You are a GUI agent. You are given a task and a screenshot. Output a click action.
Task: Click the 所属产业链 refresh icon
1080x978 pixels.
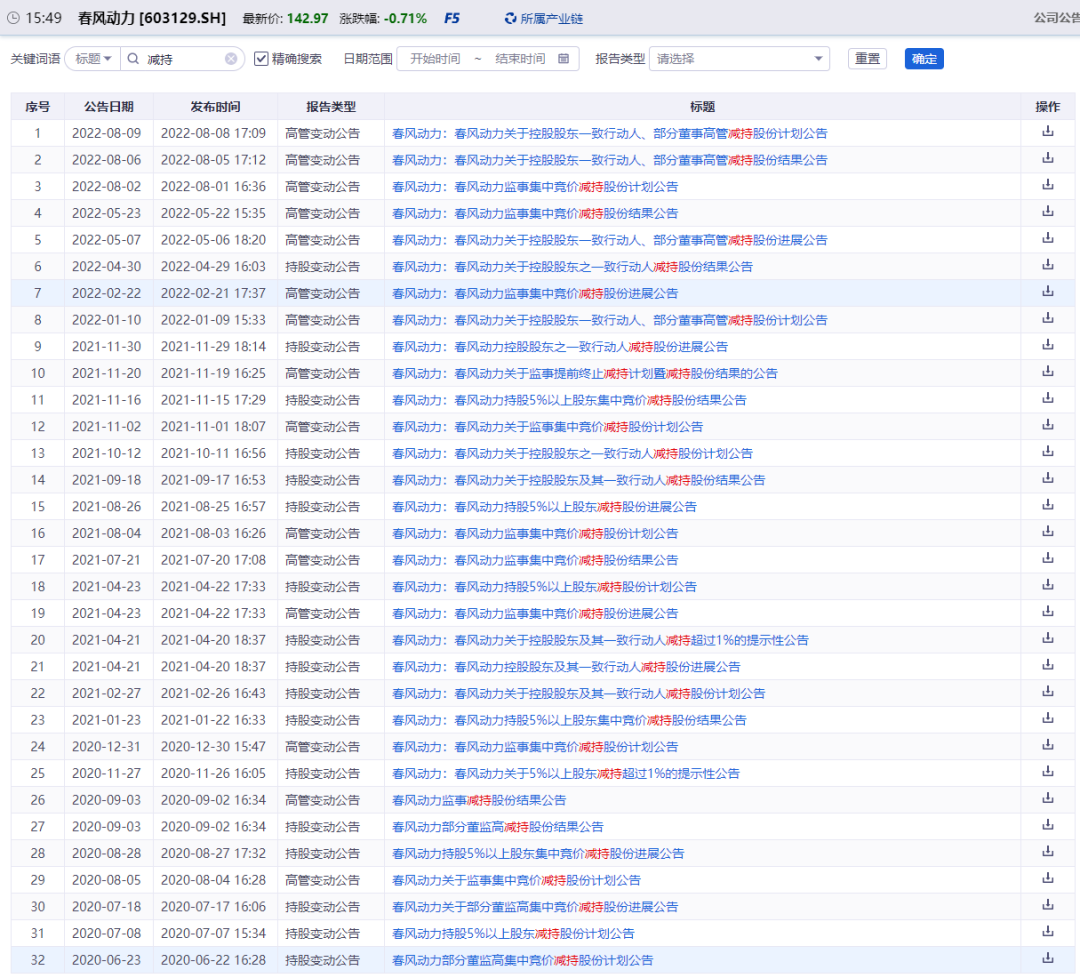tap(511, 18)
